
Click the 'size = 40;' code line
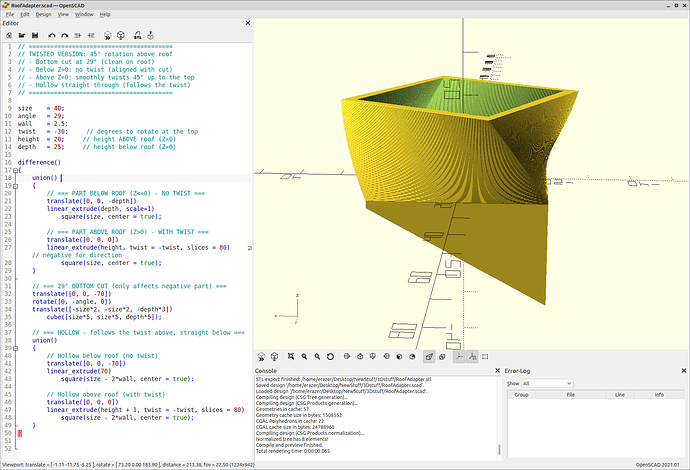click(x=41, y=108)
